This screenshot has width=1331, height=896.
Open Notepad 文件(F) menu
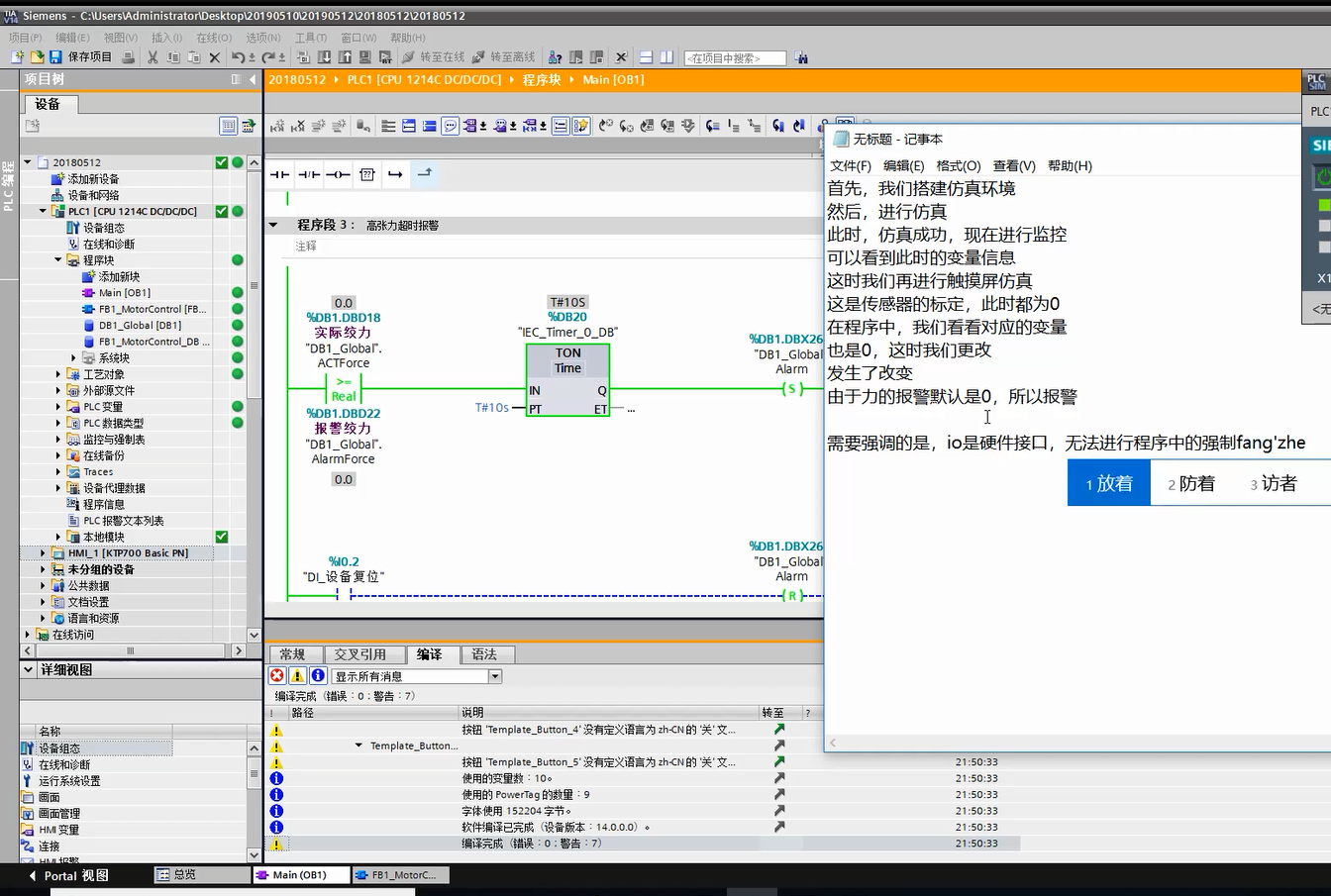(x=851, y=166)
